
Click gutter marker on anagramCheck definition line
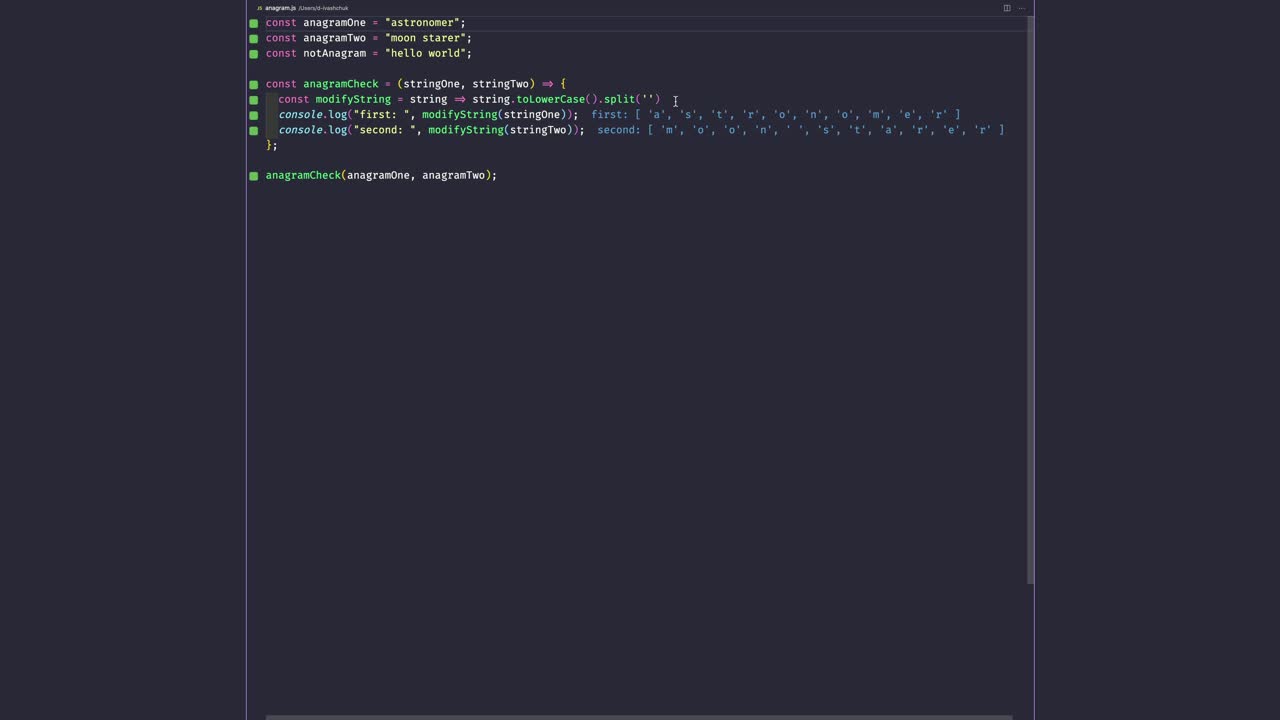click(254, 84)
